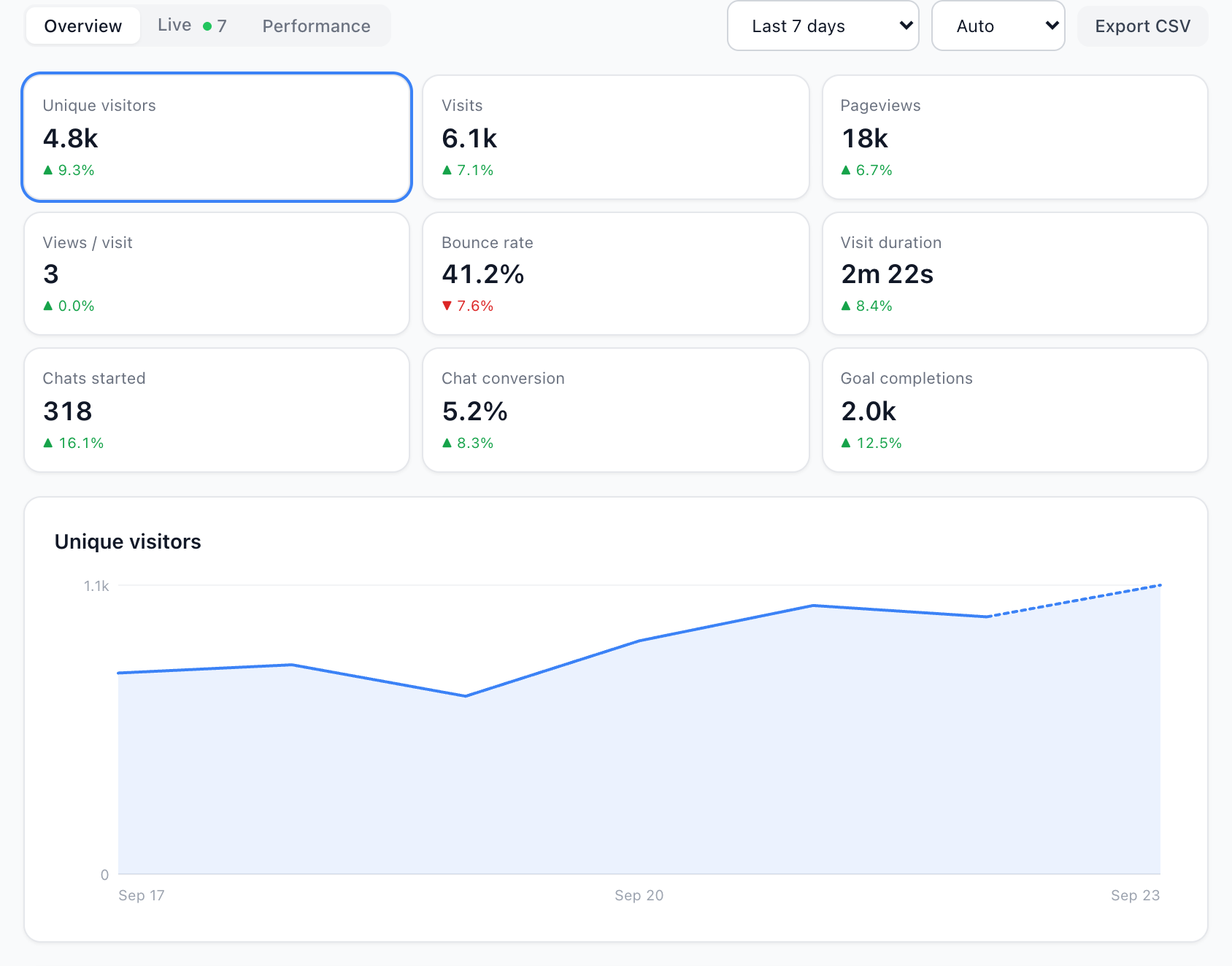
Task: Select the Unique visitors metric card
Action: pyautogui.click(x=217, y=137)
